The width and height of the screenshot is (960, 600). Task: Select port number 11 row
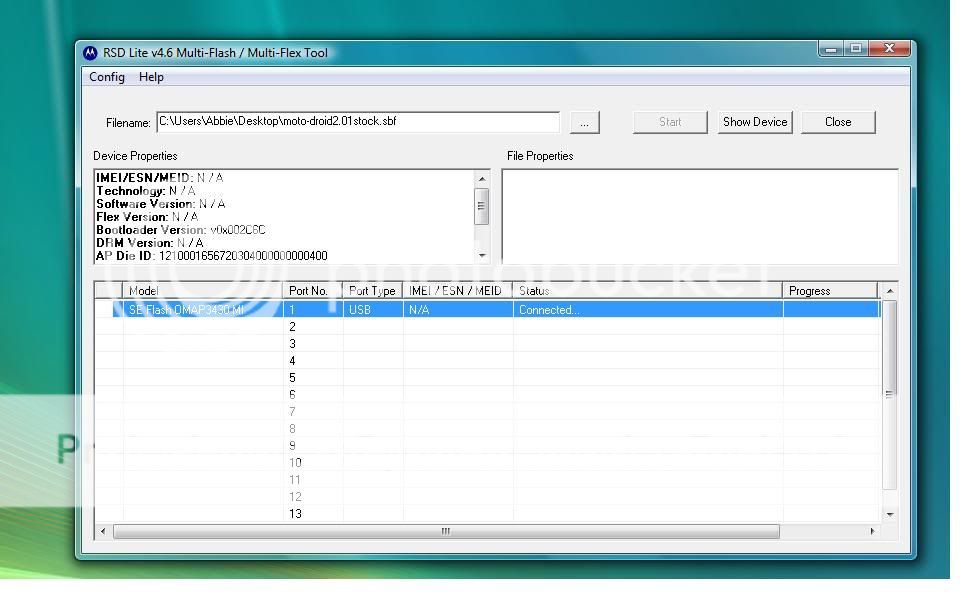coord(488,480)
